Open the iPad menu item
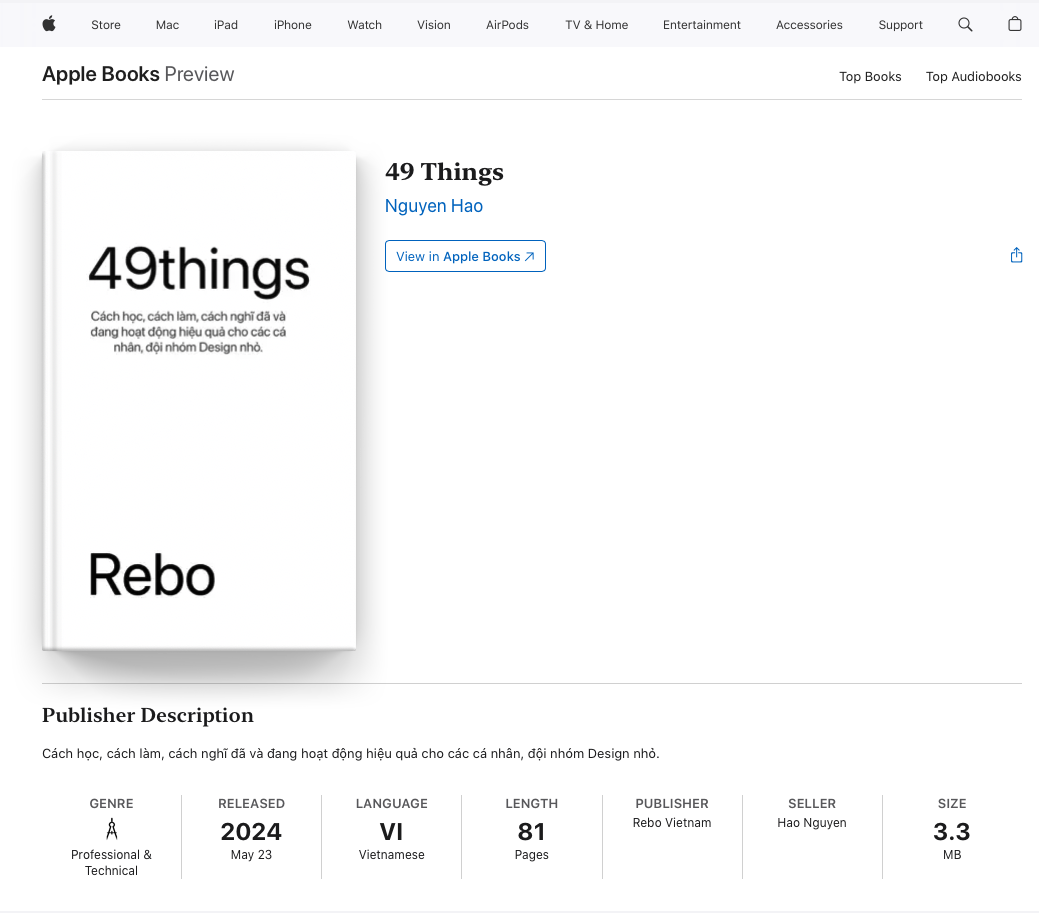 225,25
